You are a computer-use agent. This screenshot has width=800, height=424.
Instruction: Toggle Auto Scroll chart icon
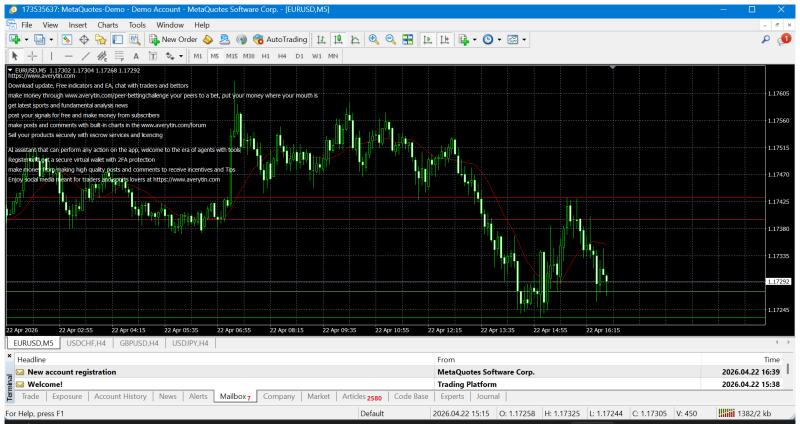point(428,39)
